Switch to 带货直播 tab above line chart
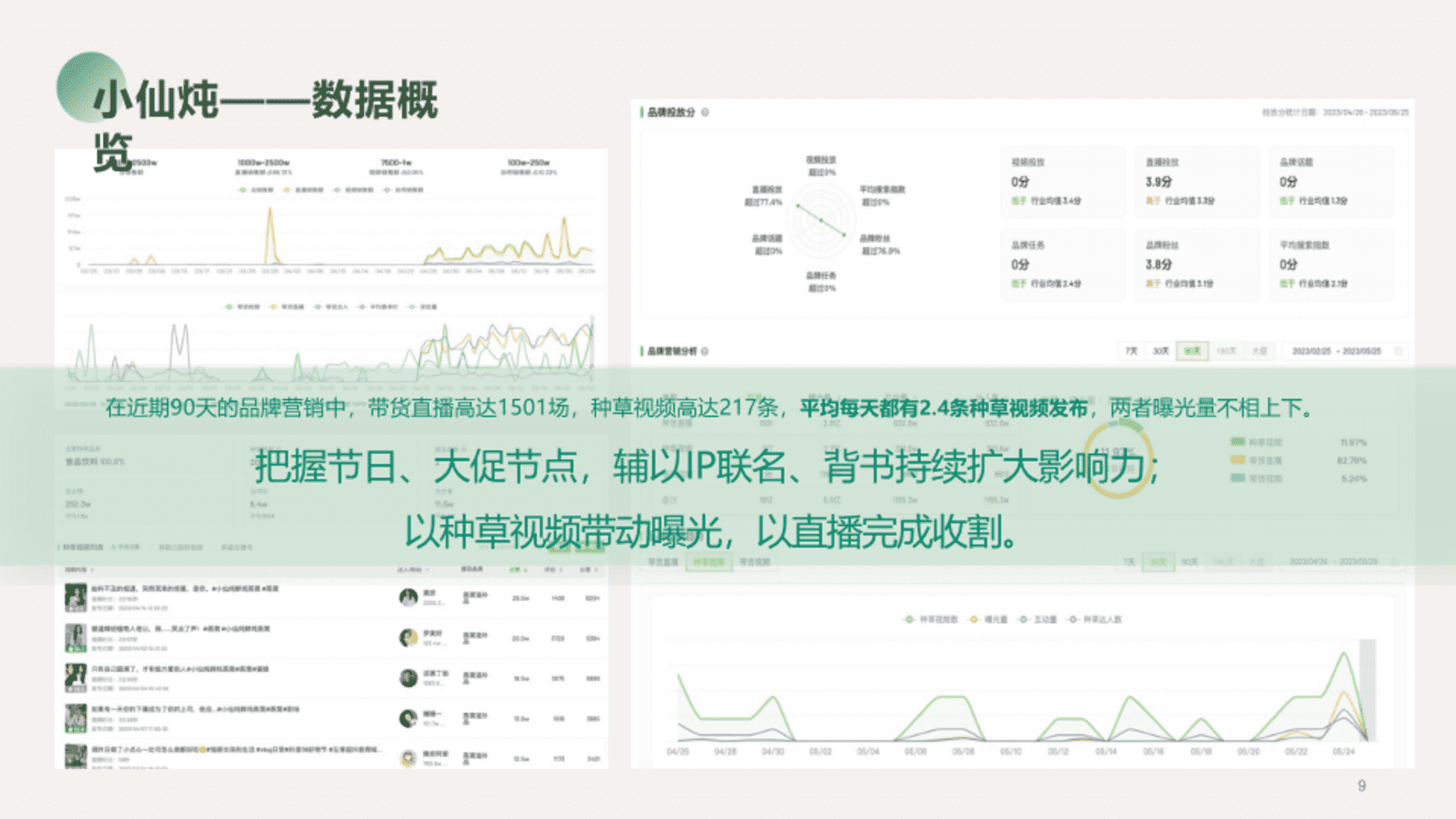This screenshot has width=1456, height=819. click(x=664, y=562)
